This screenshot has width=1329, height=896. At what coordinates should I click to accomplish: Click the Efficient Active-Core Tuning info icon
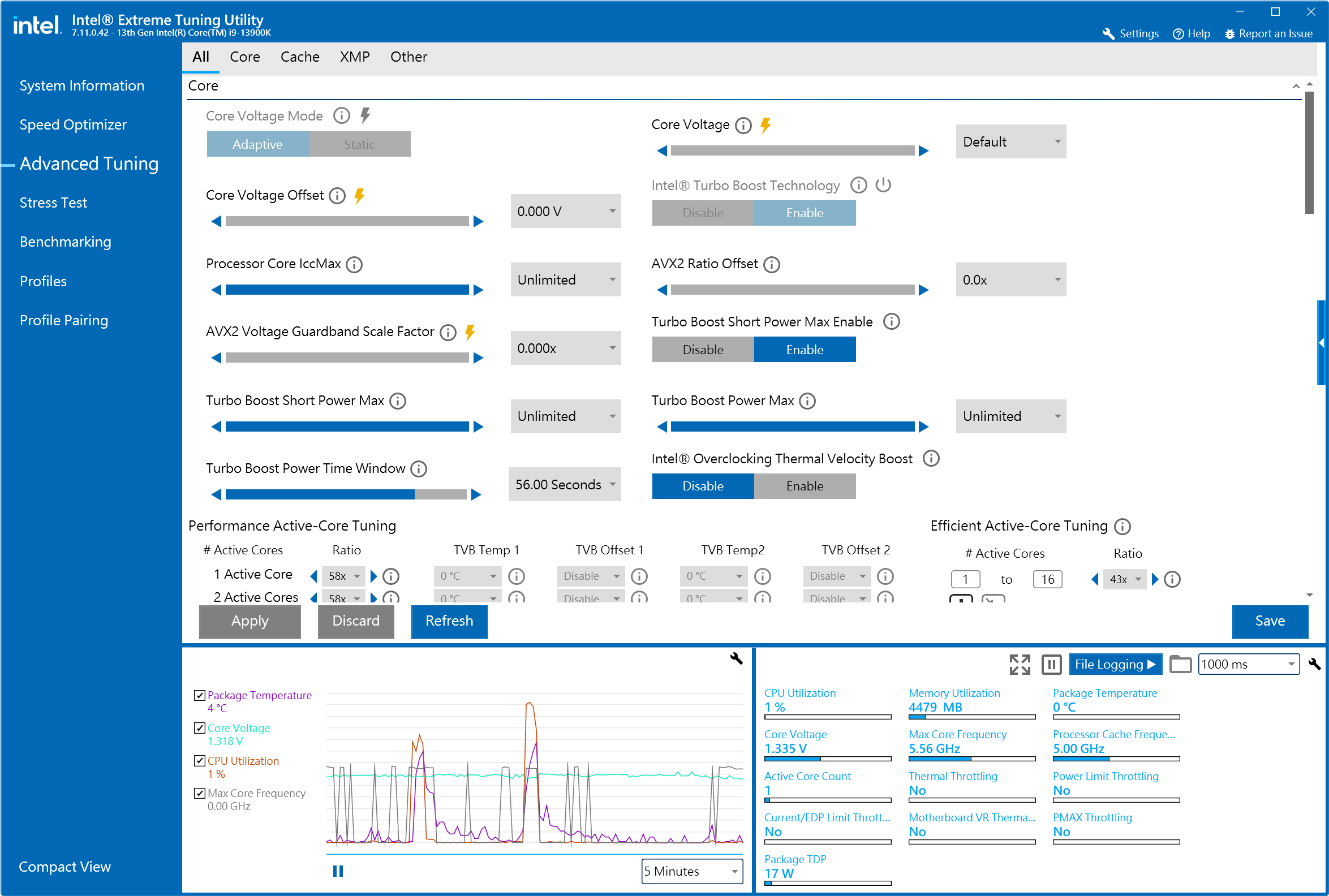1122,526
